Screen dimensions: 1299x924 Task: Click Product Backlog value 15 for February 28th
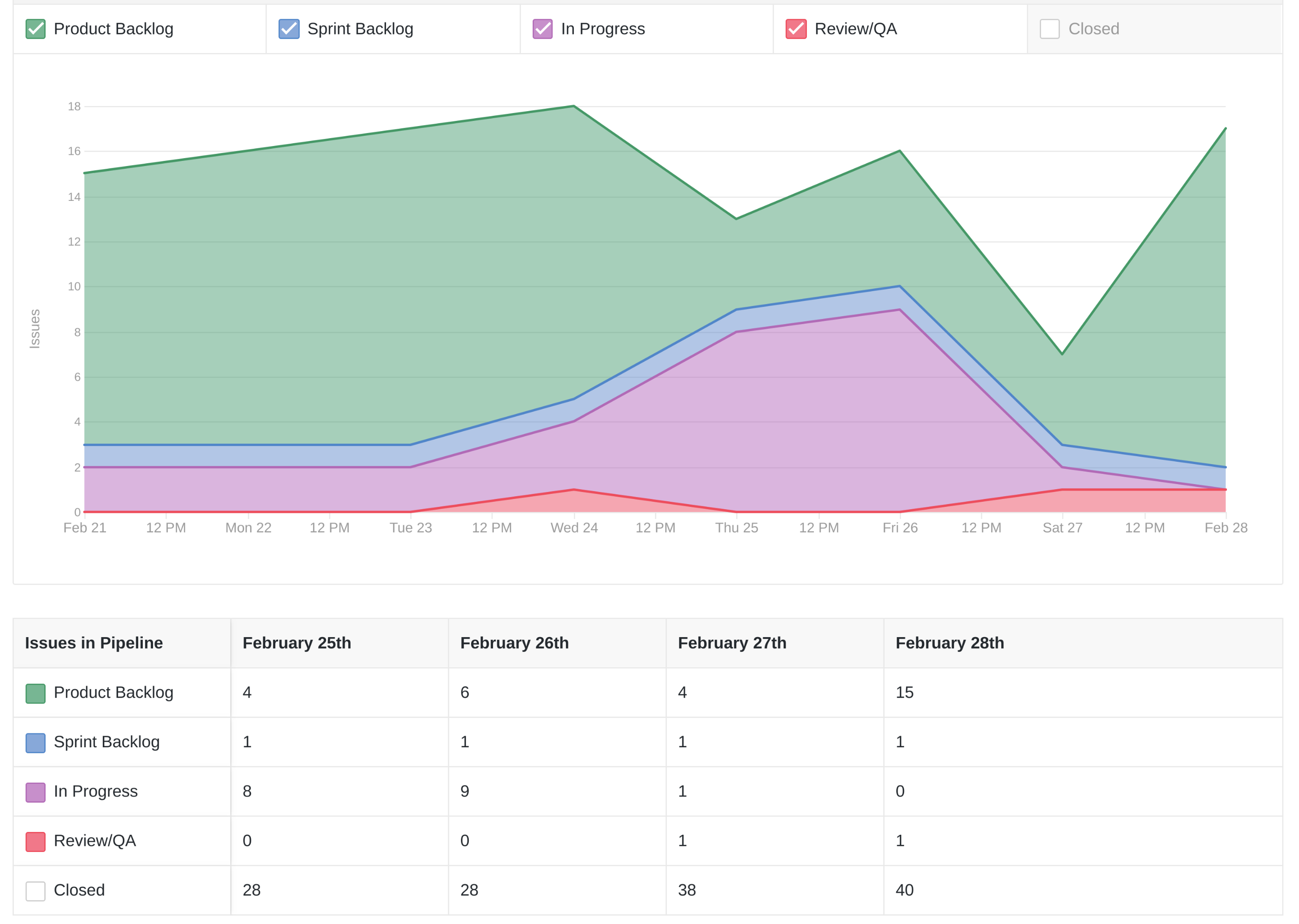point(905,693)
